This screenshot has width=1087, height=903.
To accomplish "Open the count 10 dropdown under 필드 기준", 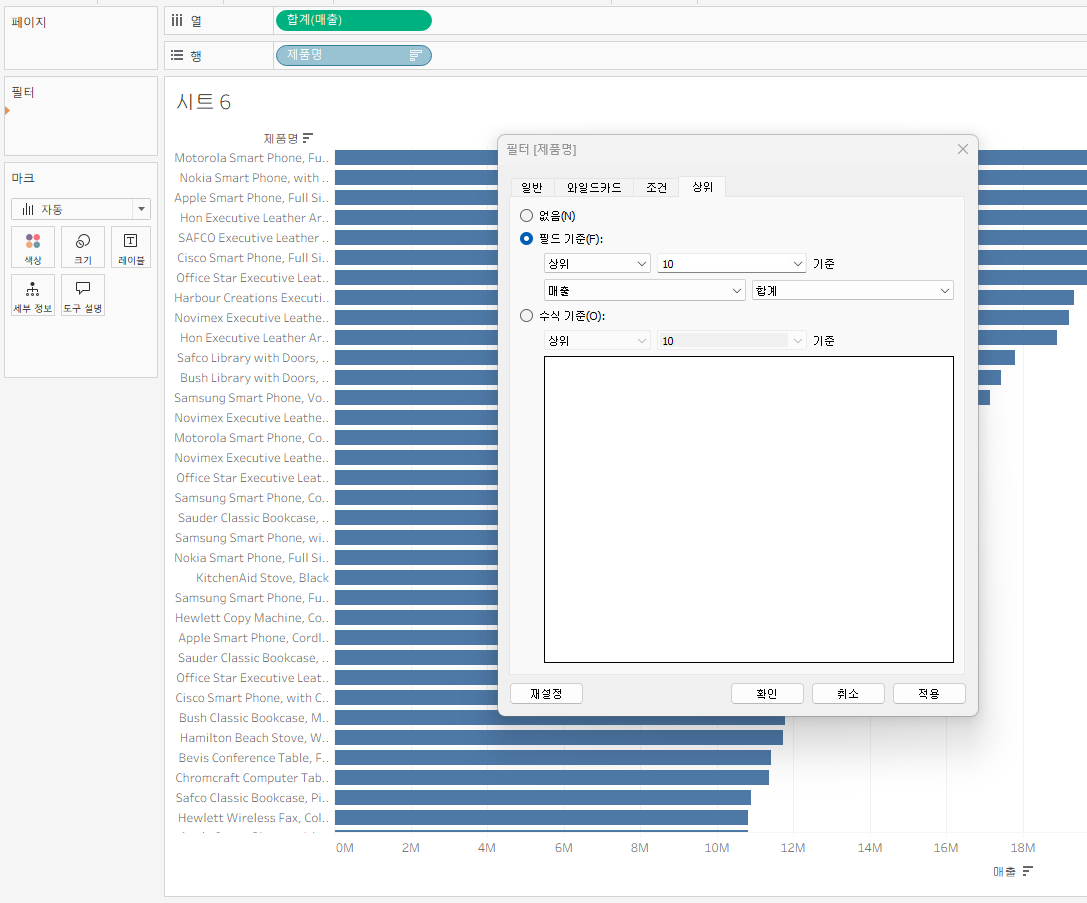I will pos(731,263).
